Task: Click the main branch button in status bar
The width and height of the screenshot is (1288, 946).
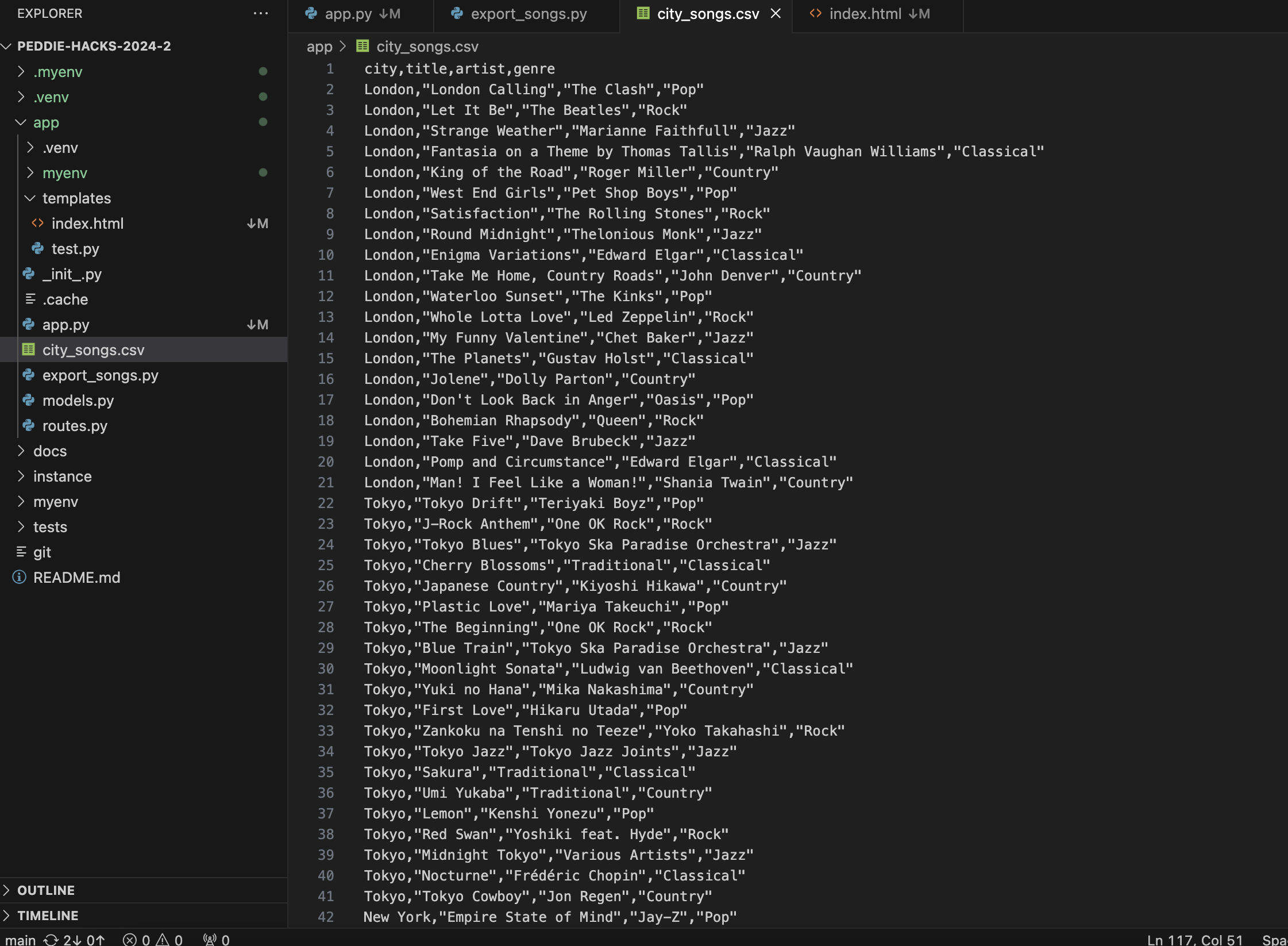Action: [21, 940]
